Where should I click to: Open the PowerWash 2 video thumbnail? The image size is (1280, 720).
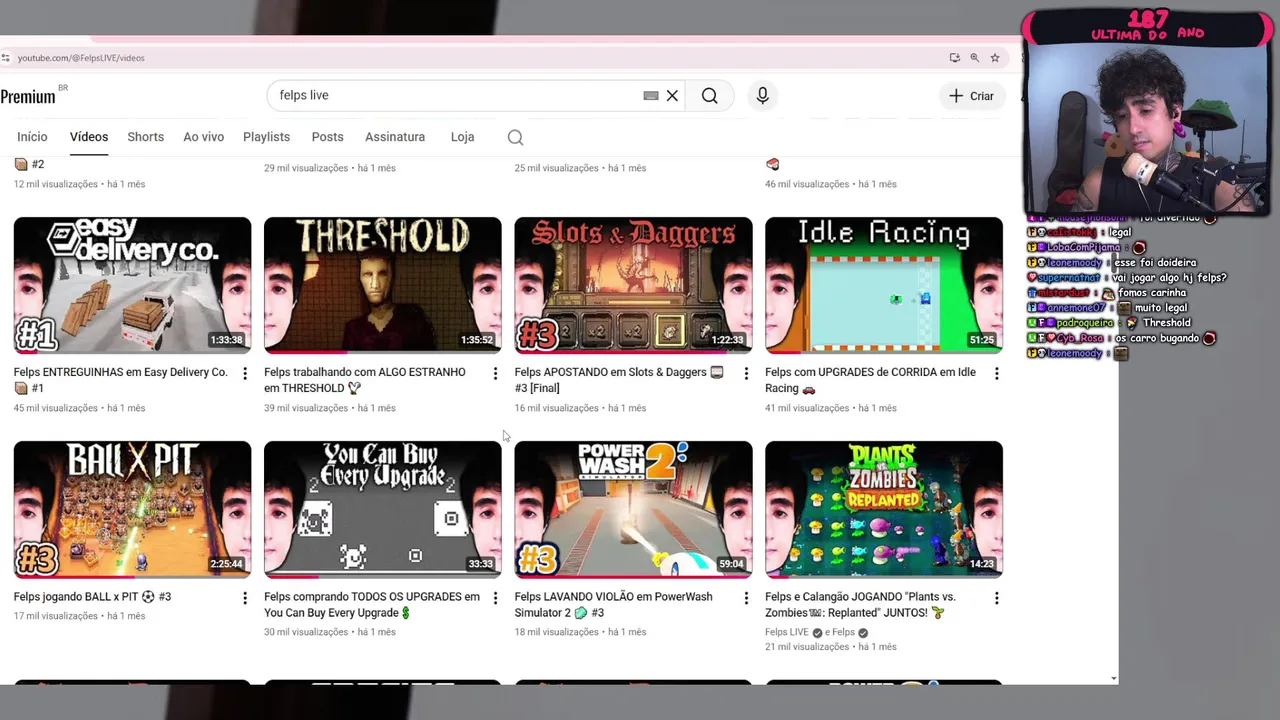coord(633,509)
